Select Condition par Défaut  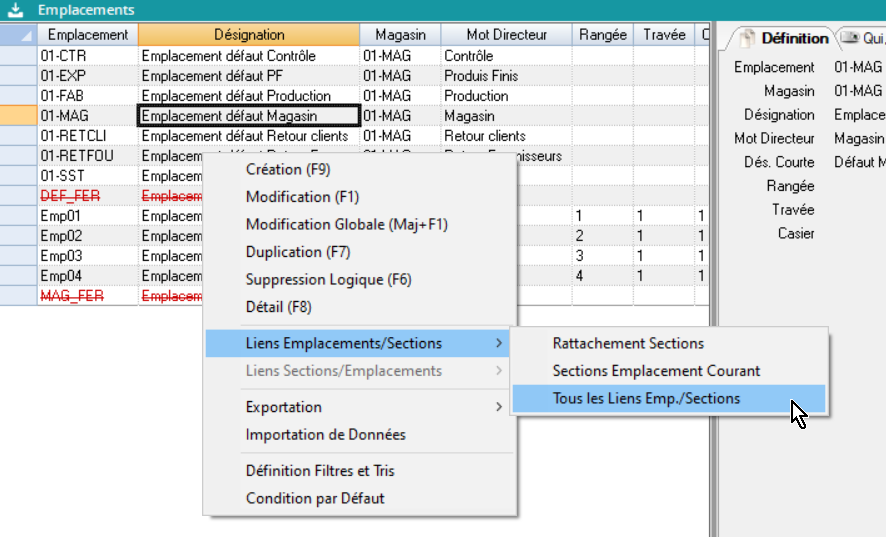coord(315,498)
